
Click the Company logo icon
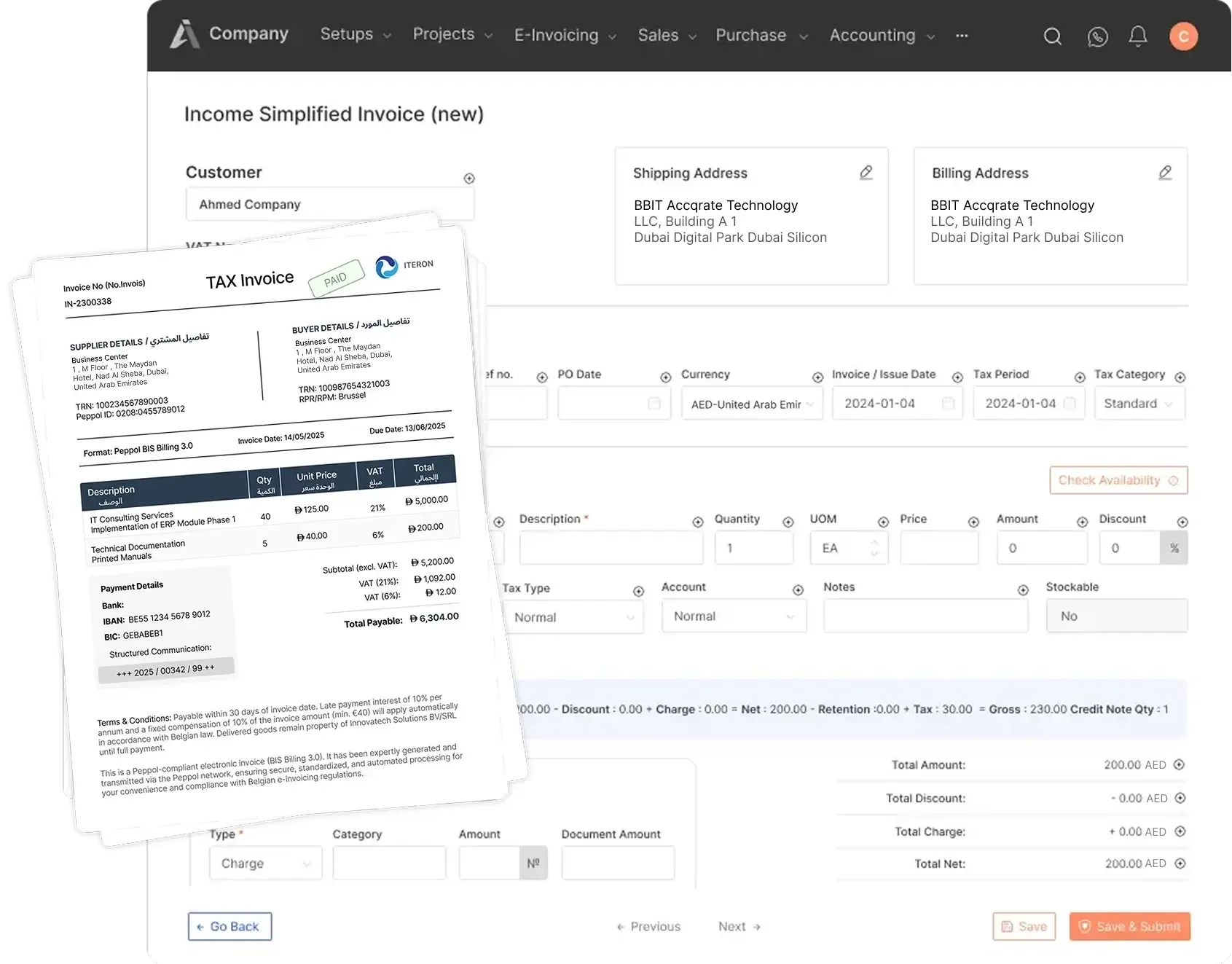tap(184, 34)
